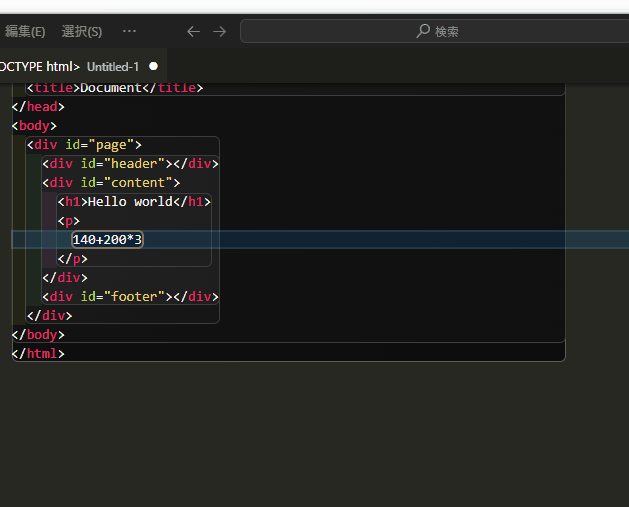This screenshot has width=629, height=507.
Task: Place the cursor in the 140+200*3 text
Action: pos(107,239)
